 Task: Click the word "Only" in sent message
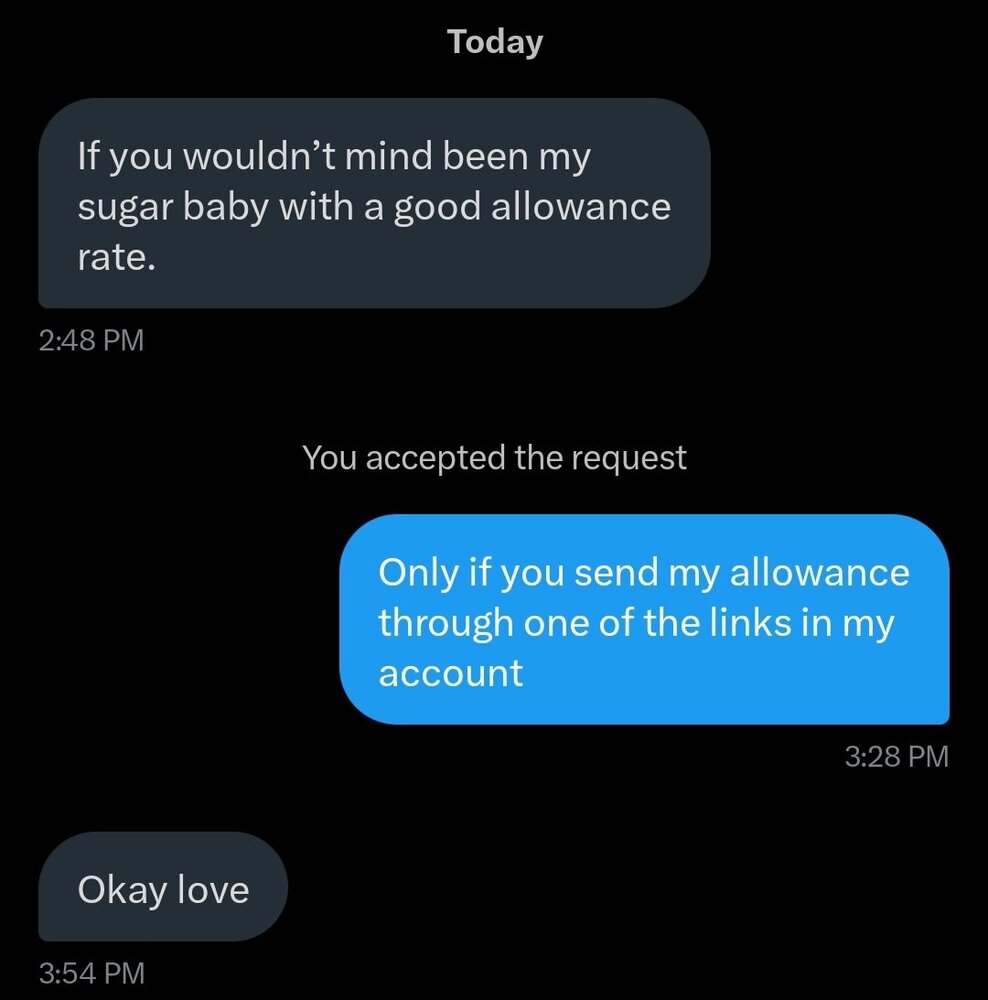[x=418, y=572]
